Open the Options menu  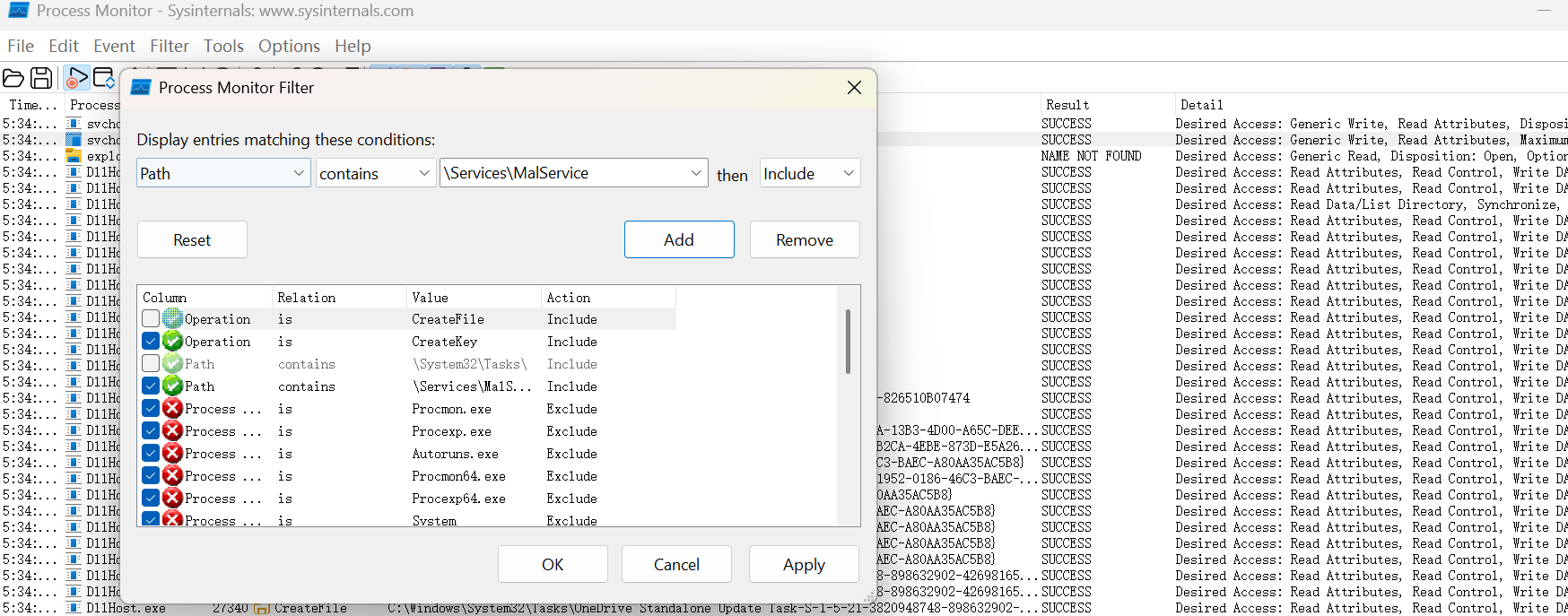(x=289, y=46)
